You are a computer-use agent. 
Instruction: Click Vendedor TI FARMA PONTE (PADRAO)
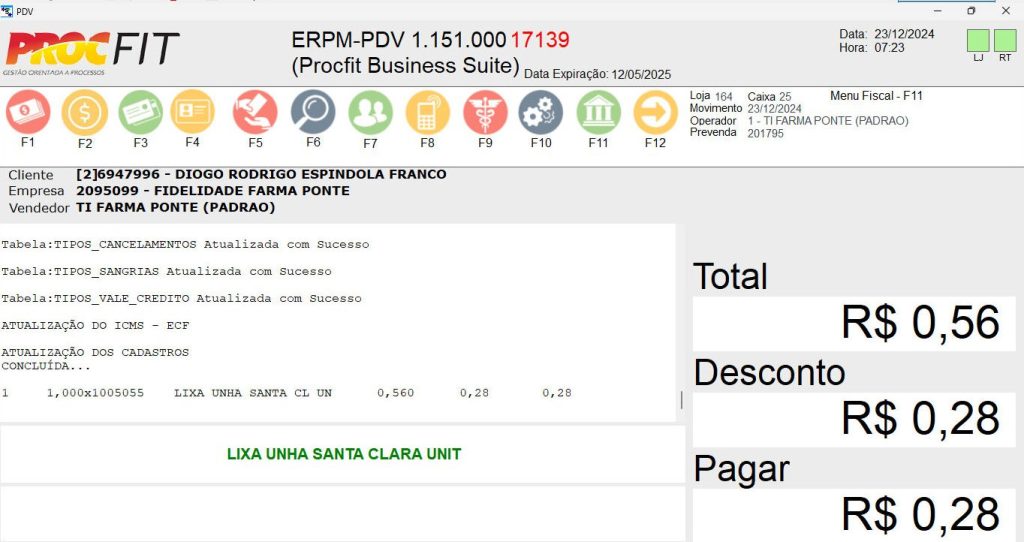coord(176,208)
